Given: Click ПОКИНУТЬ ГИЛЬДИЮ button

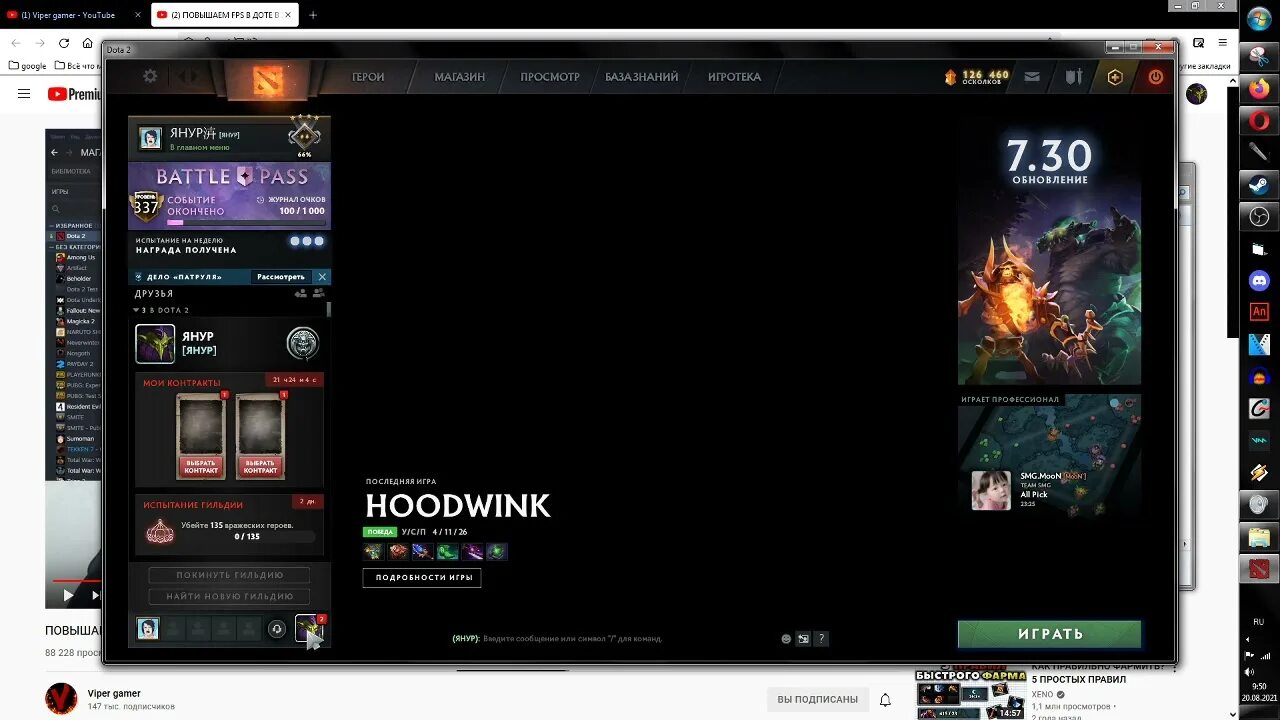Looking at the screenshot, I should (x=229, y=575).
